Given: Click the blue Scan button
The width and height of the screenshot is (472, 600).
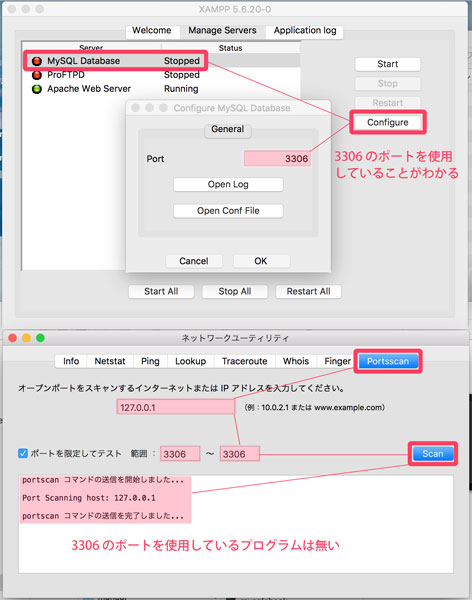Looking at the screenshot, I should 433,454.
